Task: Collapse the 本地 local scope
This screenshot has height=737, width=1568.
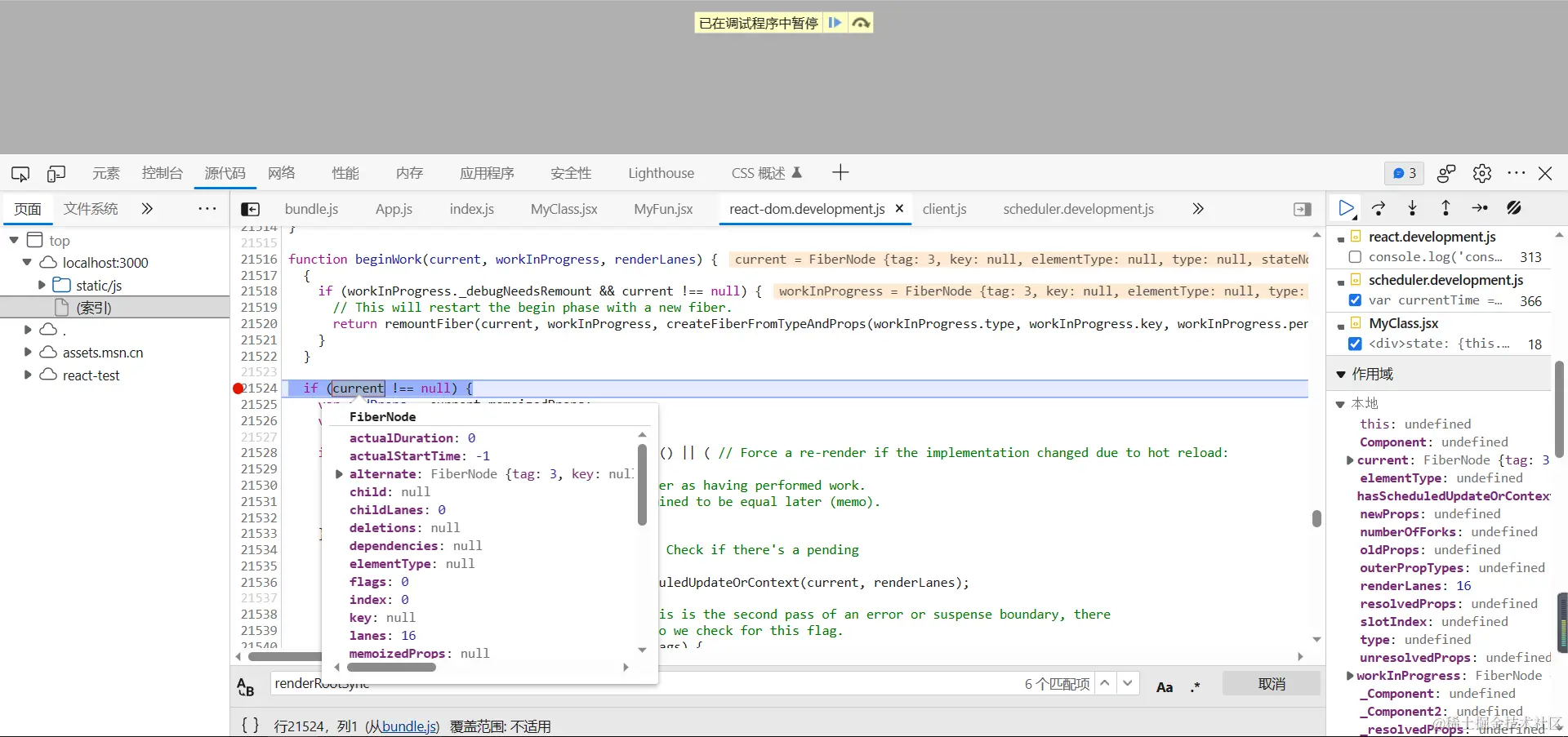Action: point(1340,404)
